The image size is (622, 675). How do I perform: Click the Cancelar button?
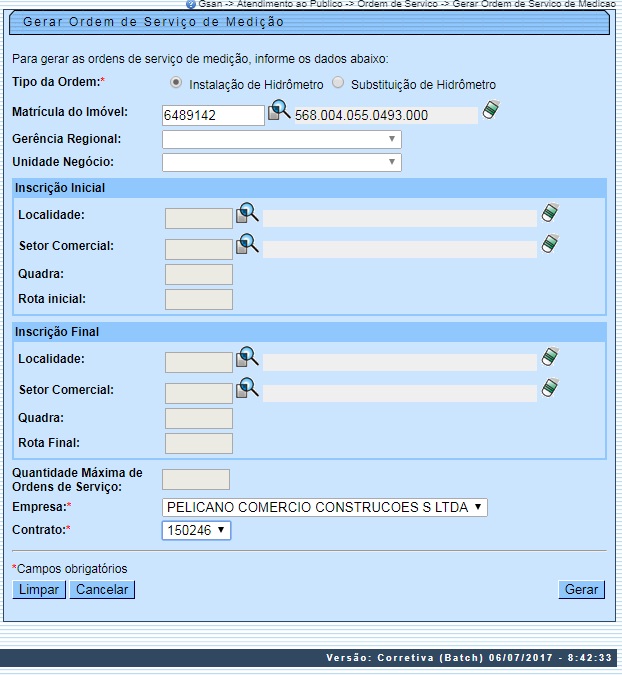[102, 589]
